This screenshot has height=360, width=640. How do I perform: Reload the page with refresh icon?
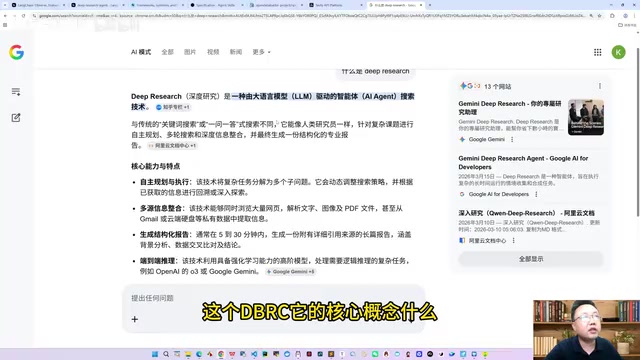(x=24, y=16)
